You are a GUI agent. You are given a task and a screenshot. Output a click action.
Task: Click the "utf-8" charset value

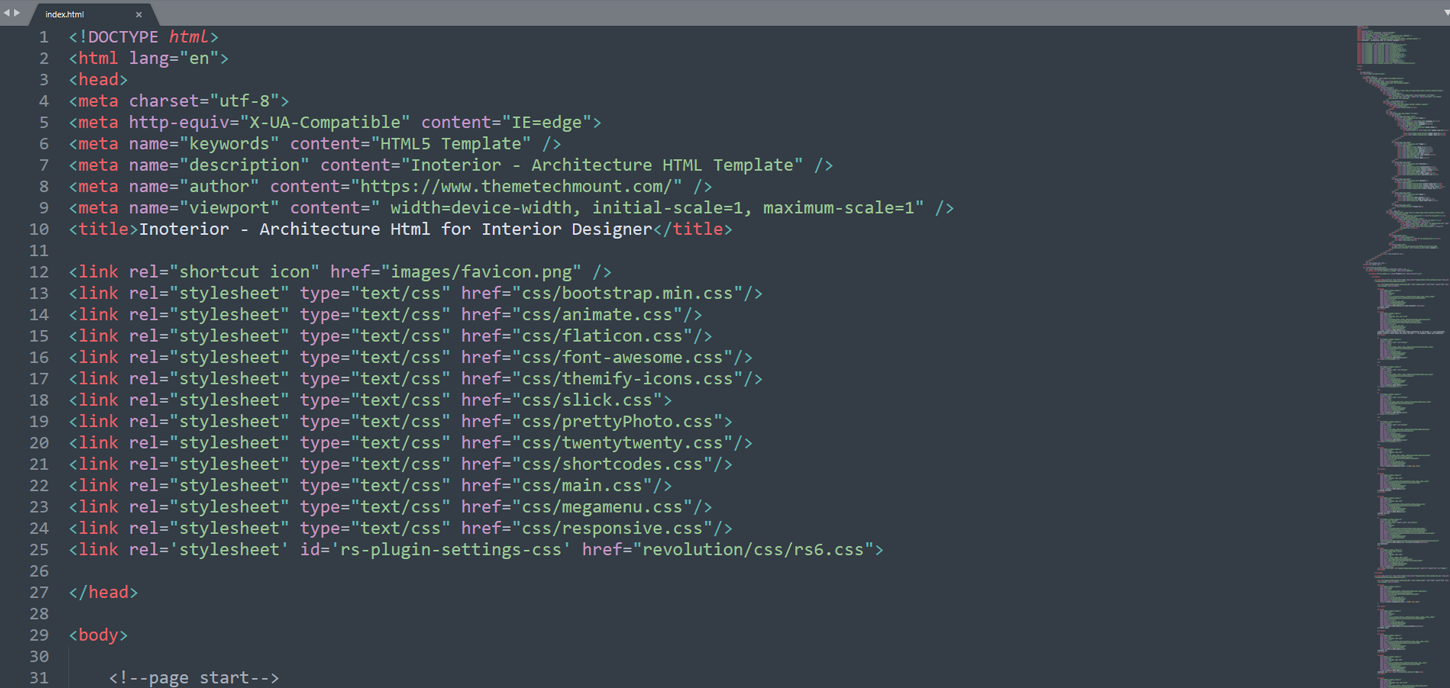click(x=244, y=101)
